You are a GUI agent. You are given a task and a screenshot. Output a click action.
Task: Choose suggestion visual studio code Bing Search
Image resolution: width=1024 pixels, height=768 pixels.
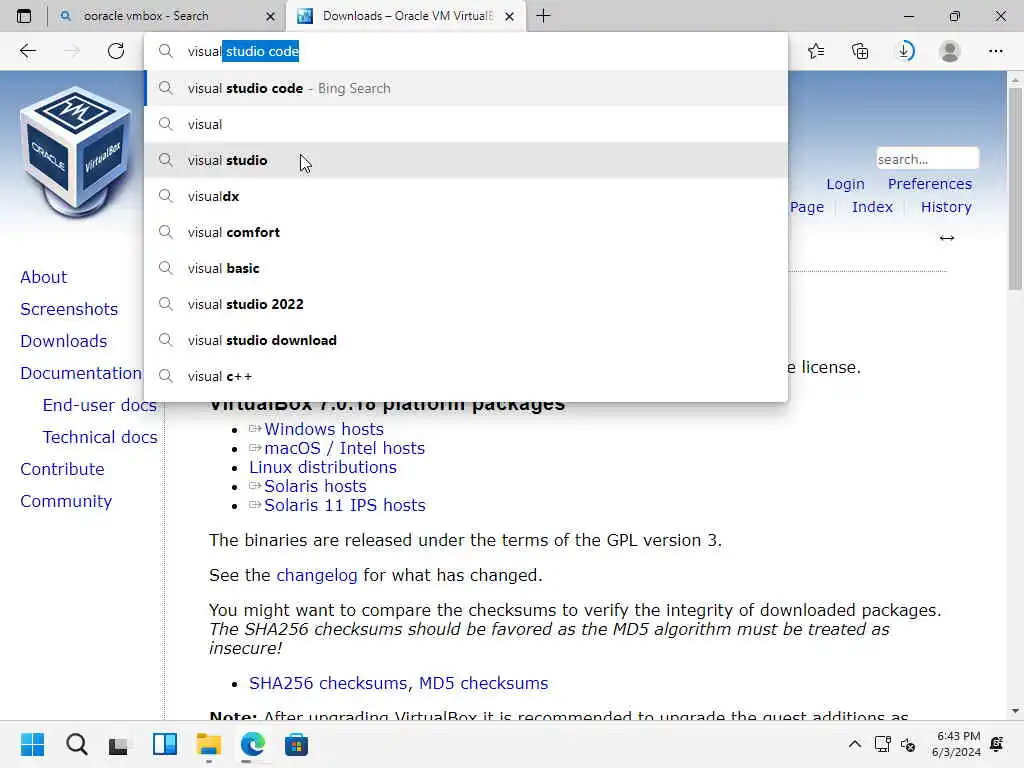click(466, 88)
